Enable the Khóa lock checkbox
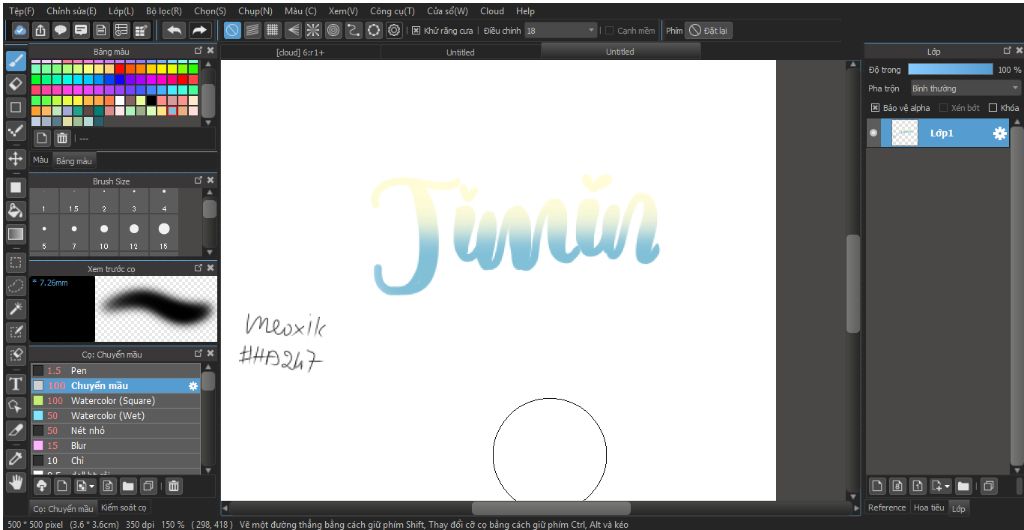The height and width of the screenshot is (530, 1024). pyautogui.click(x=993, y=108)
